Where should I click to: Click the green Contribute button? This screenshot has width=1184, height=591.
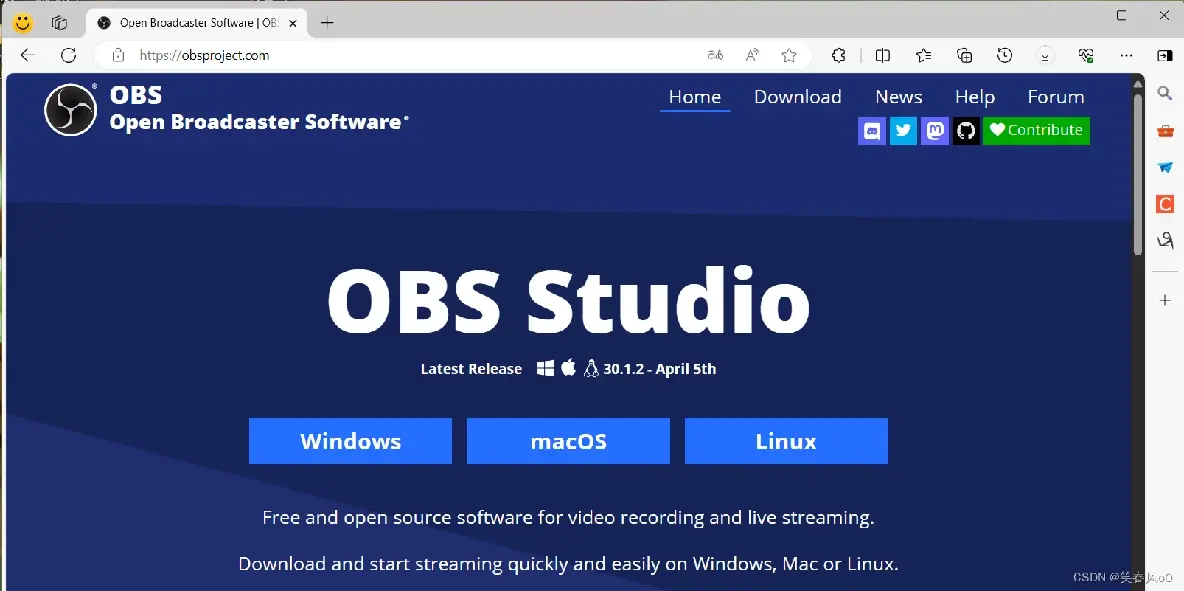[1036, 131]
